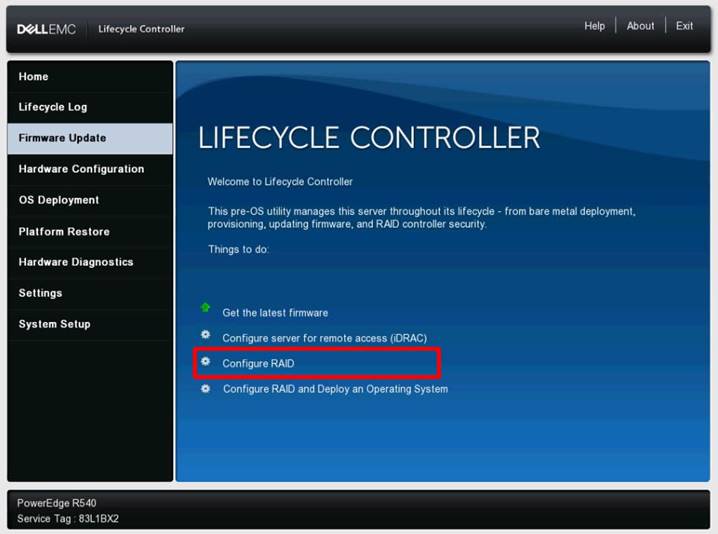
Task: Open the OS Deployment section
Action: tap(90, 200)
